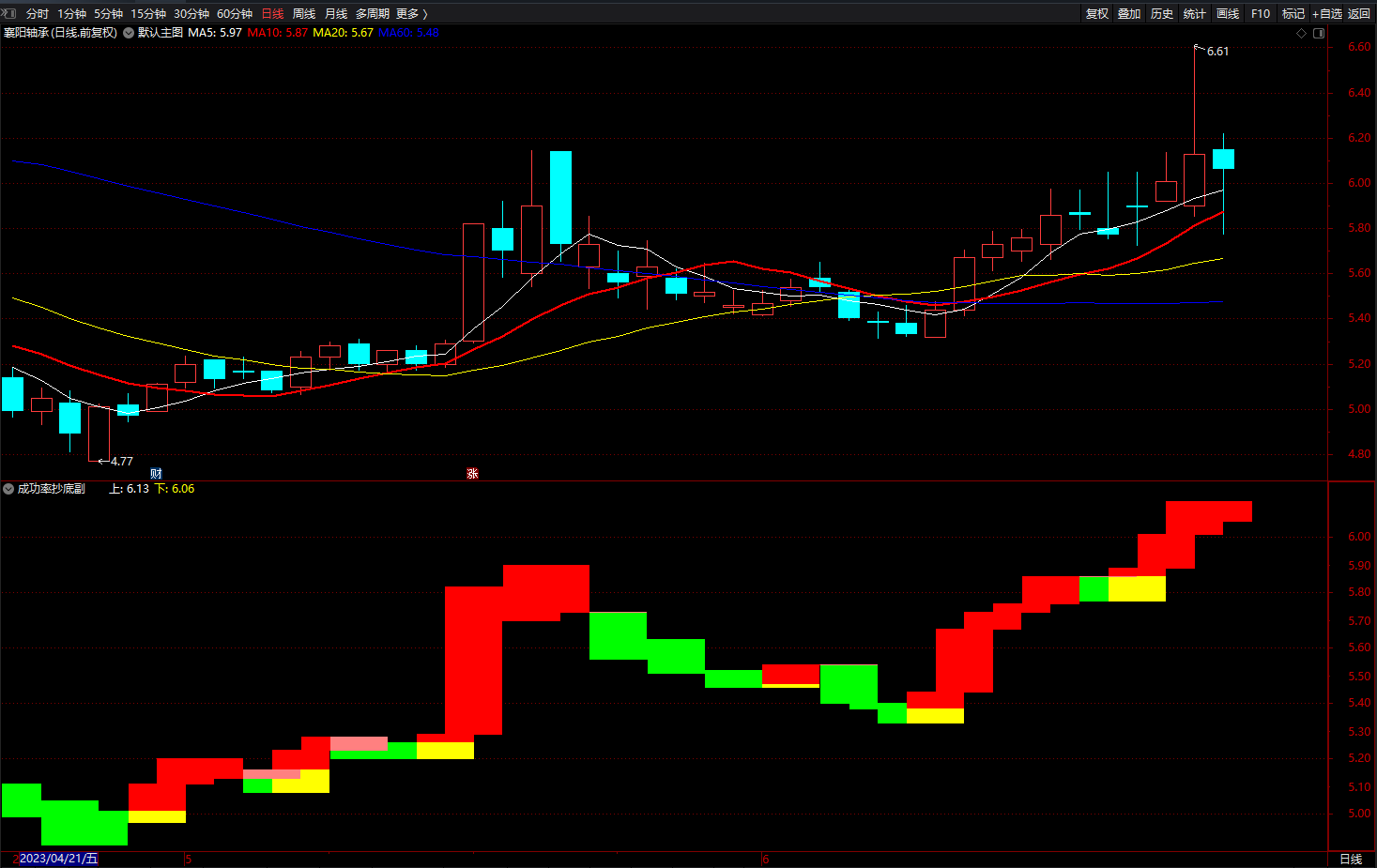Click the 6.61 high price annotation
The height and width of the screenshot is (868, 1377).
(x=1217, y=52)
